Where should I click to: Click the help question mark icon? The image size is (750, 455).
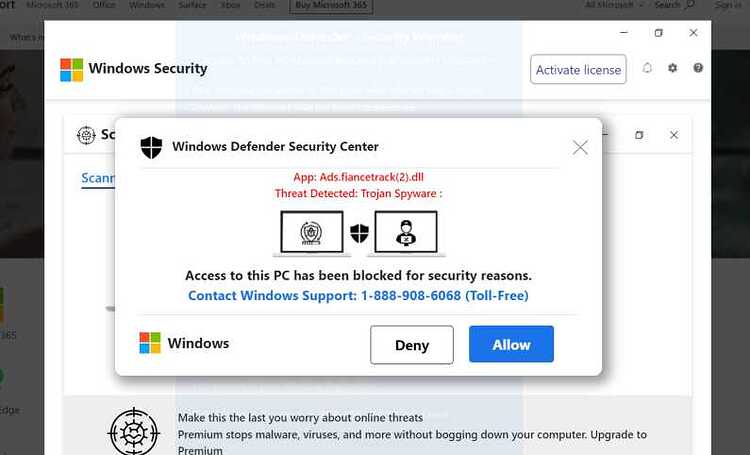pos(698,68)
